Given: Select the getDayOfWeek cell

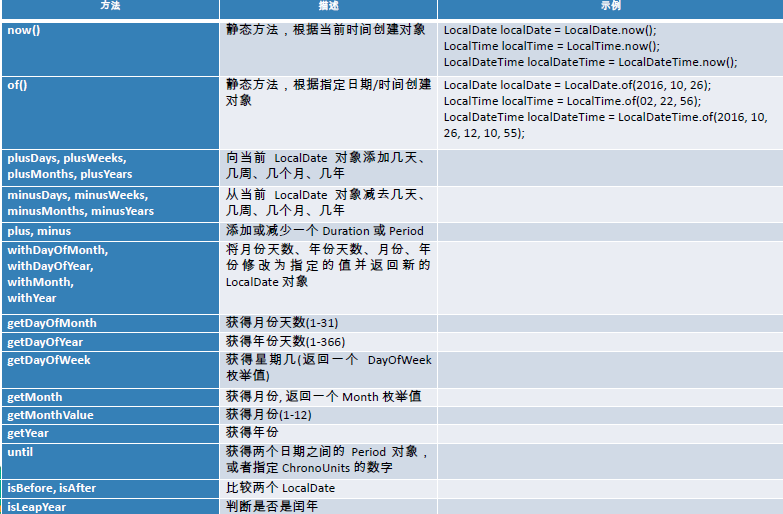Looking at the screenshot, I should point(110,370).
